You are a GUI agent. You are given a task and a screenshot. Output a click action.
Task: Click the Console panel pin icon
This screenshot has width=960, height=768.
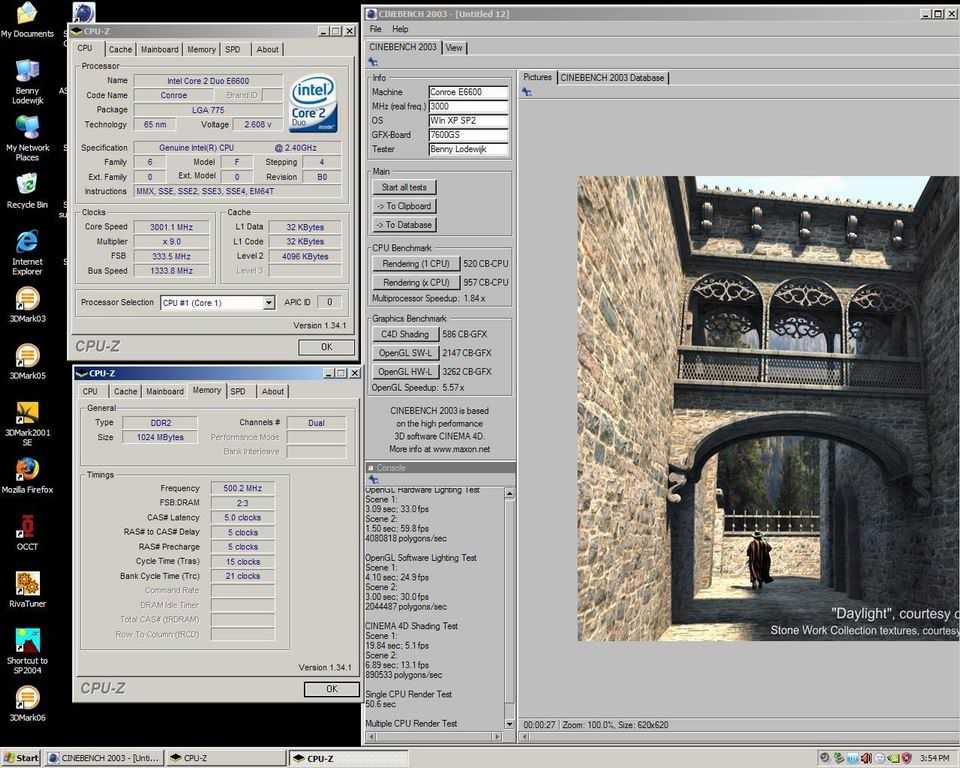[373, 480]
